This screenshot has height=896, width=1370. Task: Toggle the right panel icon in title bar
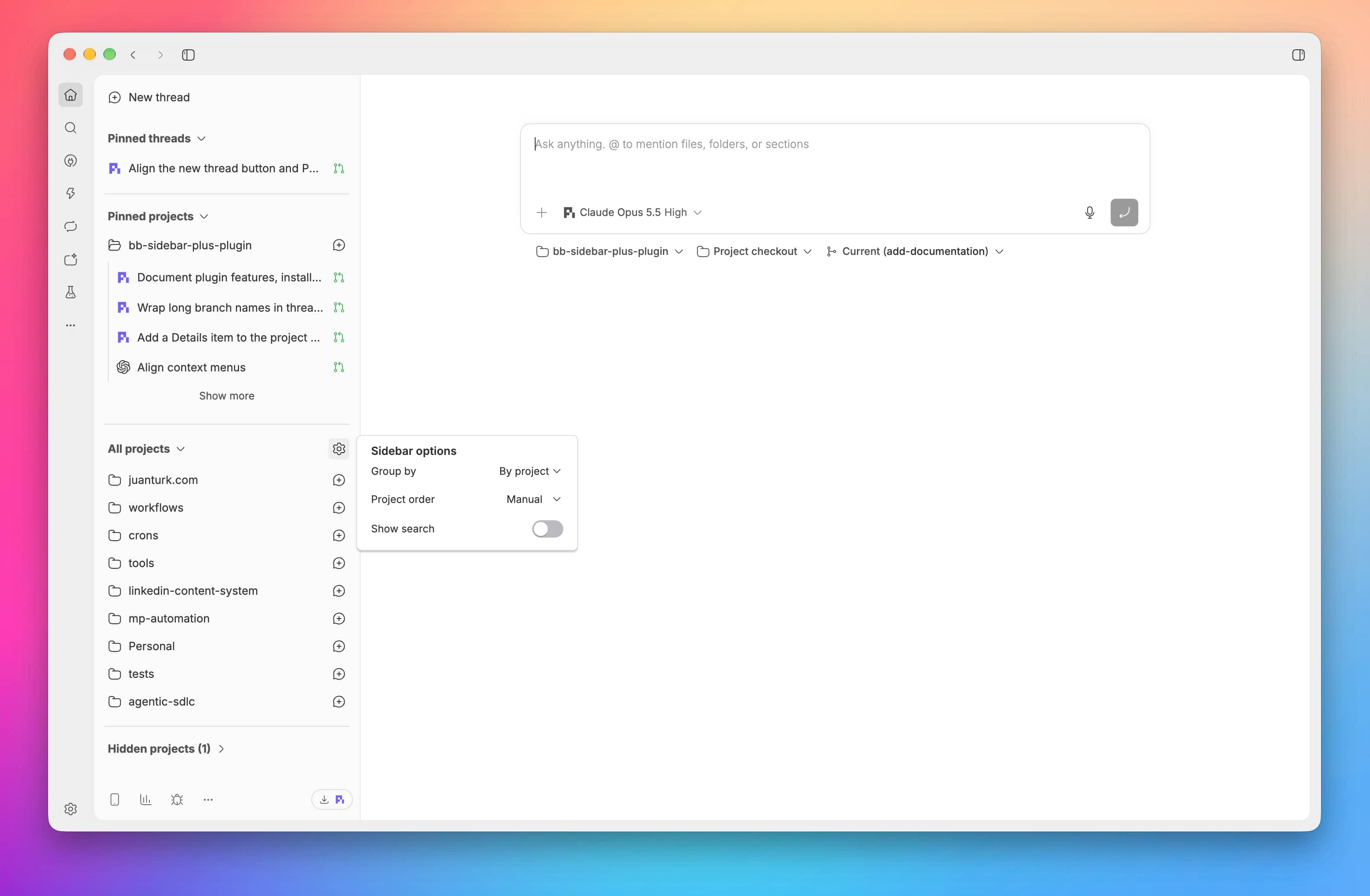coord(1298,55)
